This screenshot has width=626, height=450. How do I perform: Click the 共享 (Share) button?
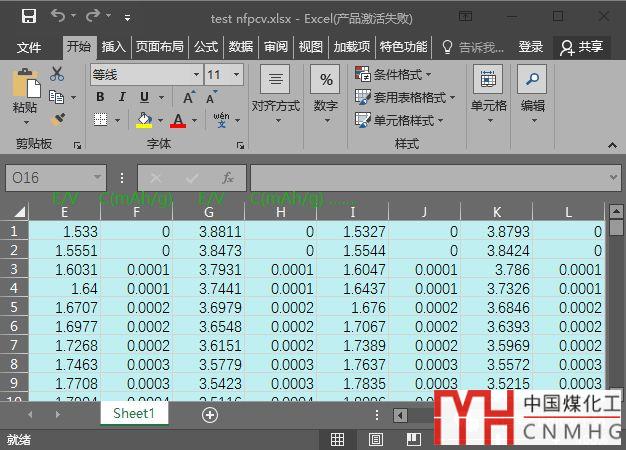coord(582,47)
